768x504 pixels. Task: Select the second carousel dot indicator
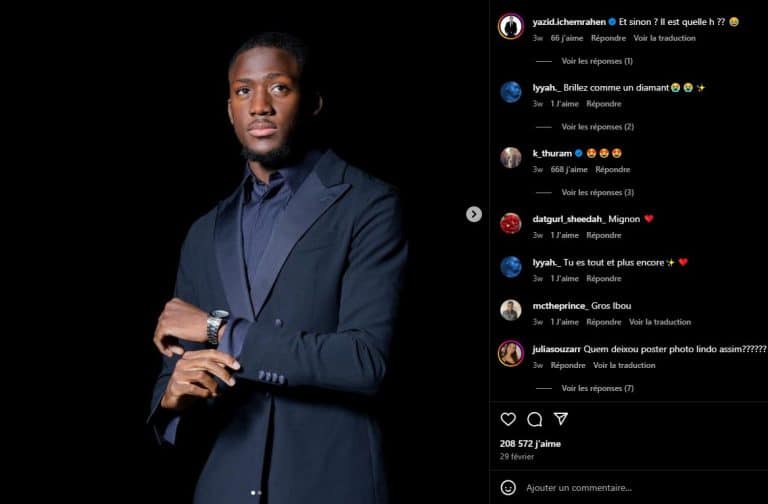(x=259, y=493)
